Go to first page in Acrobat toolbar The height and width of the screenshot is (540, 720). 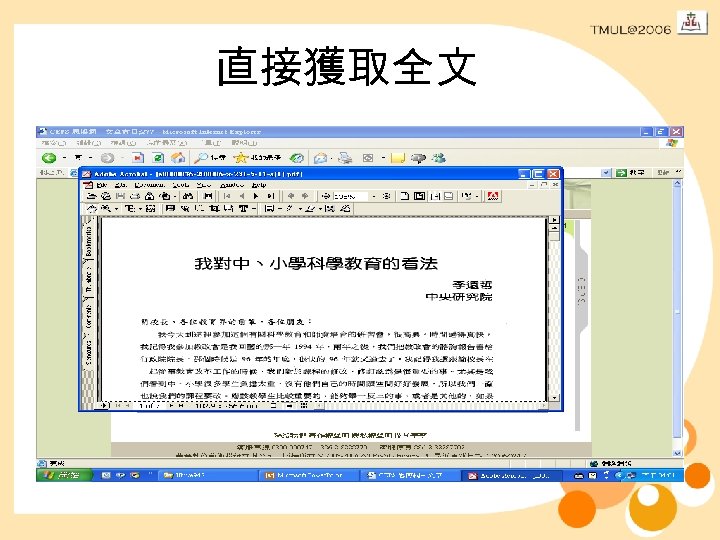(227, 196)
